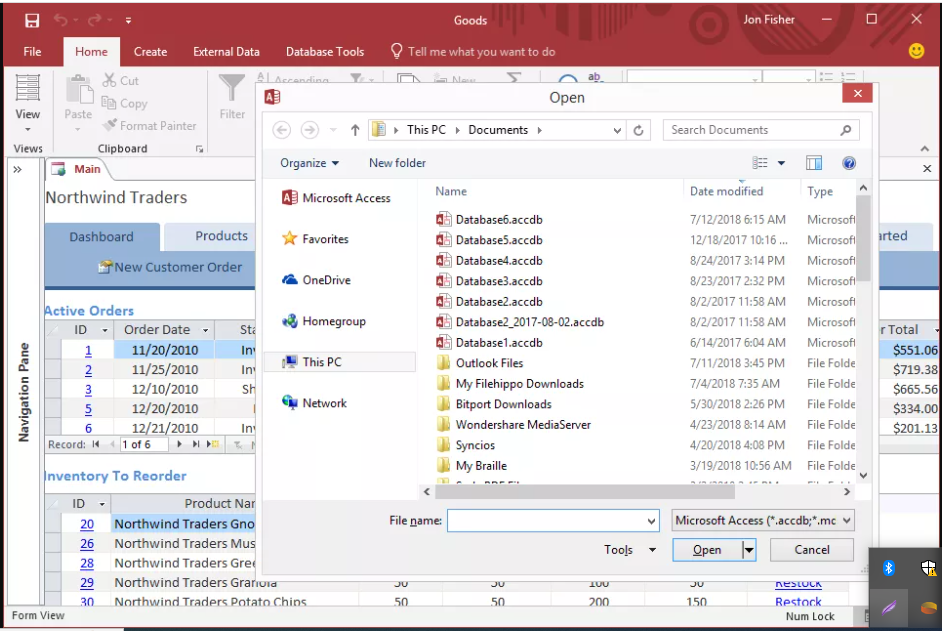942x631 pixels.
Task: Open order ID 5 link
Action: (88, 409)
